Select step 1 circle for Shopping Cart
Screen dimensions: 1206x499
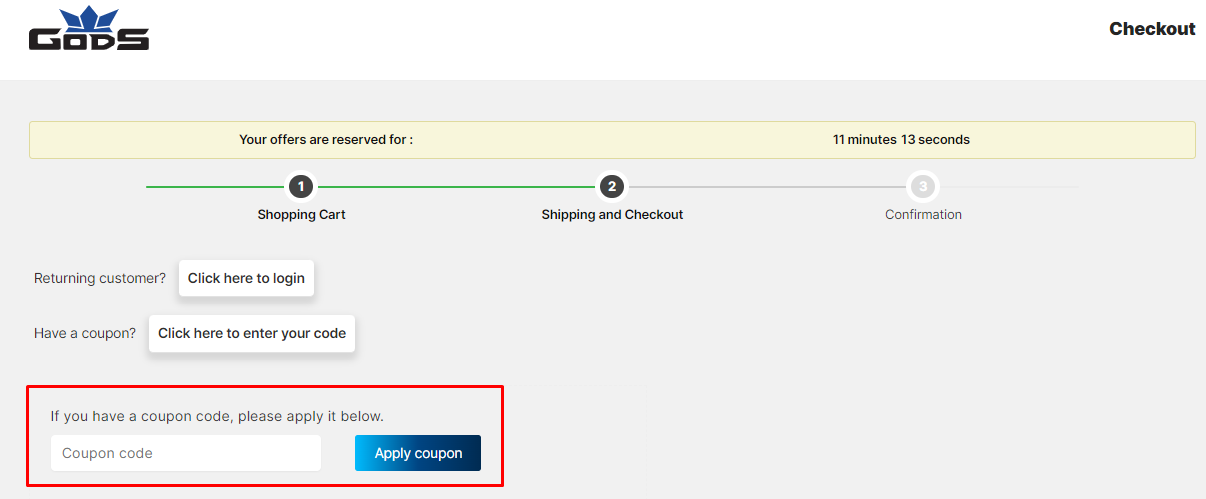tap(301, 186)
